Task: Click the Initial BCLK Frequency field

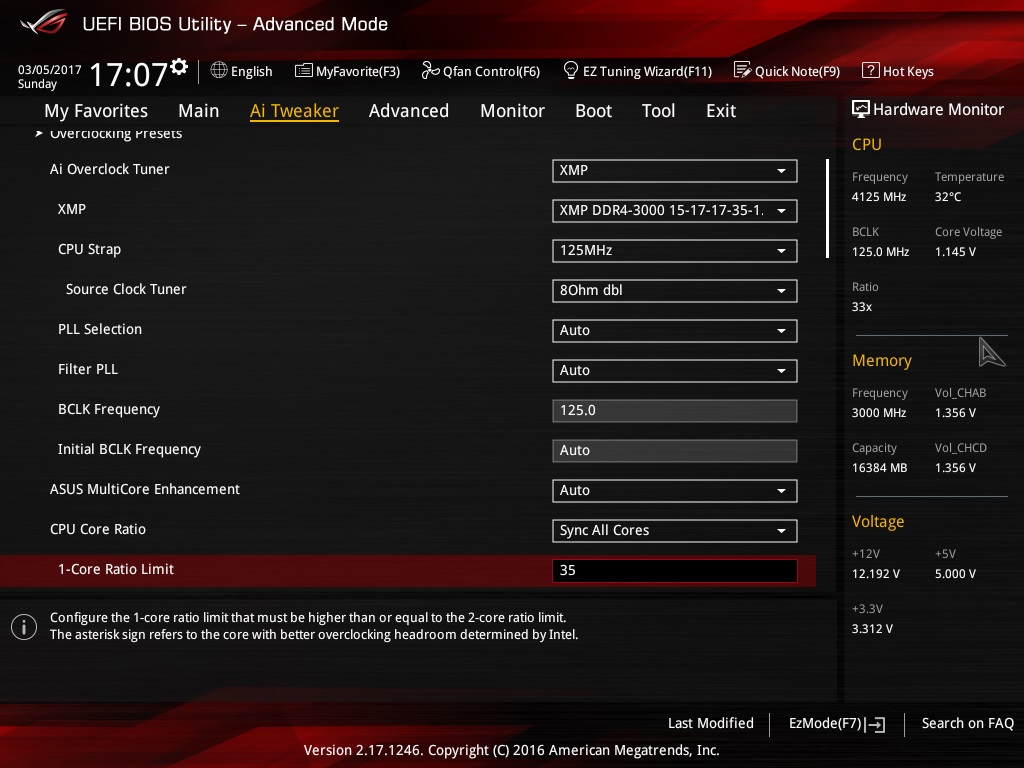Action: click(x=675, y=451)
